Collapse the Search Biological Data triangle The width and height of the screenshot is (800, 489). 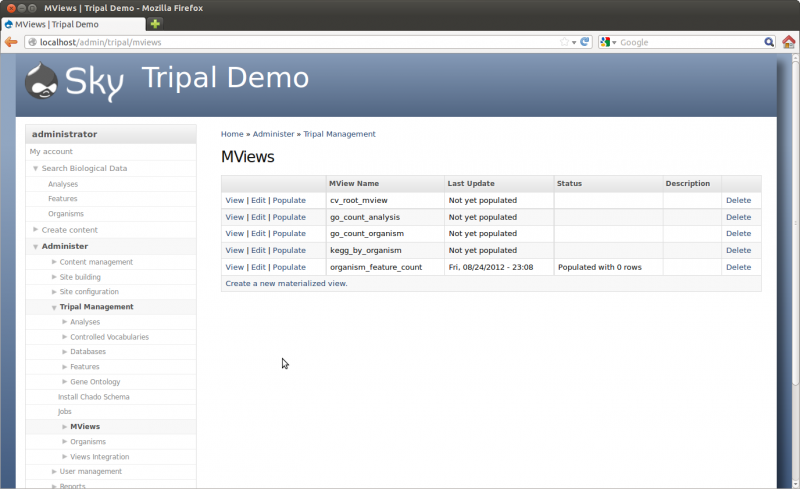click(35, 168)
